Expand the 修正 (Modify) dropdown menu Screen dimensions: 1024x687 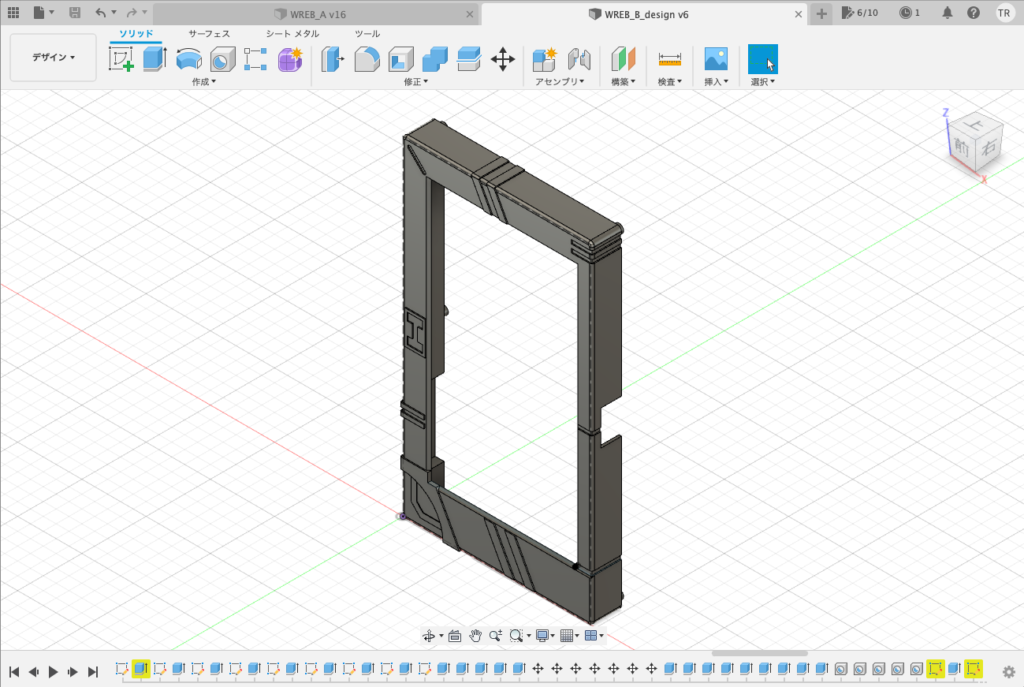(x=415, y=82)
